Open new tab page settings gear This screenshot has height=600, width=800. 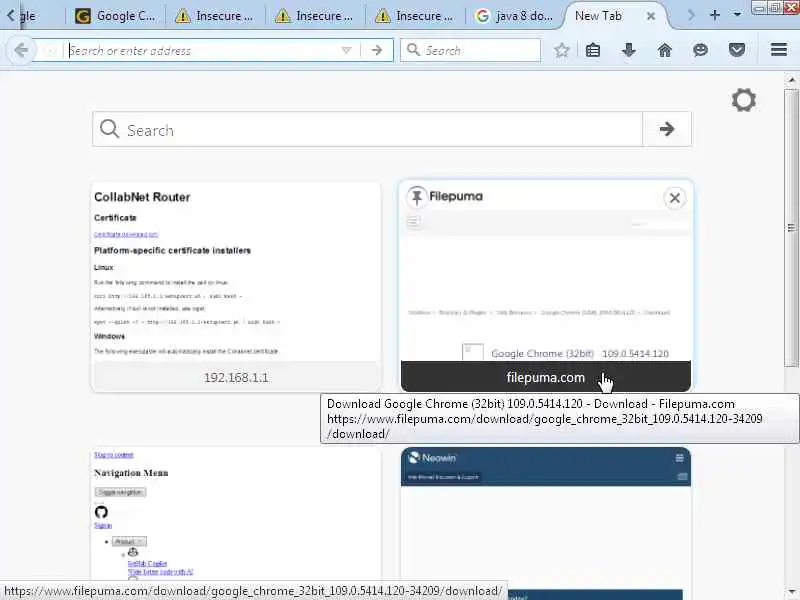tap(743, 100)
